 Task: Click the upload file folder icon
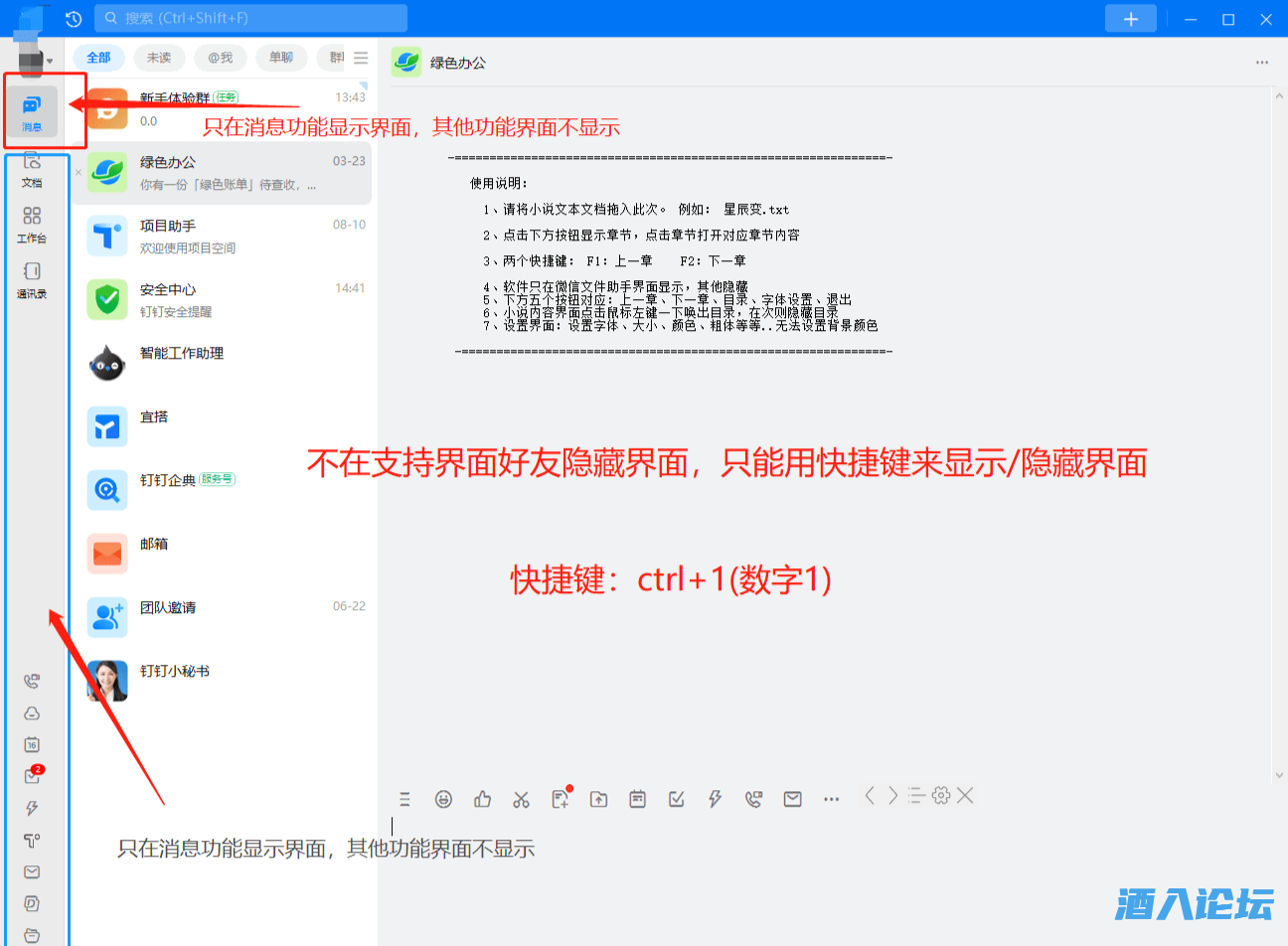[598, 799]
